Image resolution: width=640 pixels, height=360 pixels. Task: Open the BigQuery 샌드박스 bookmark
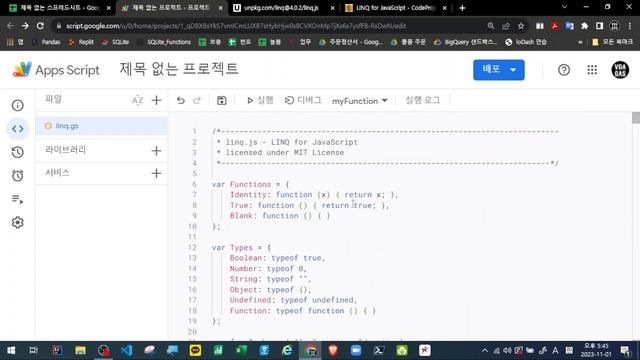tap(466, 42)
